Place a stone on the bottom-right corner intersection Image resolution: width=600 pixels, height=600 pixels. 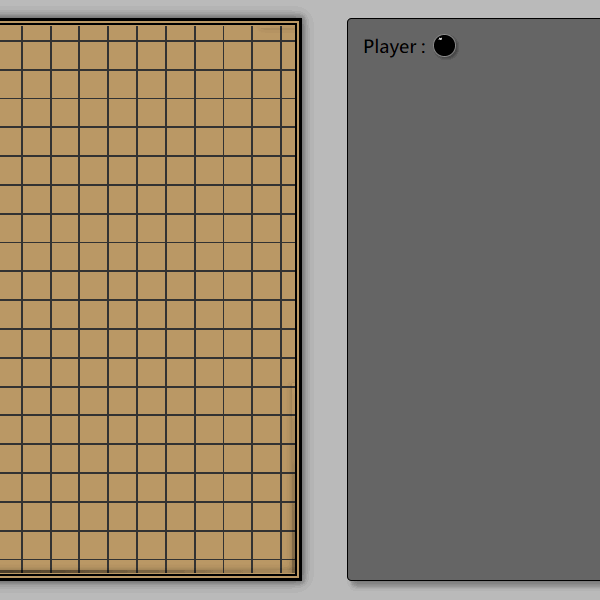281,559
